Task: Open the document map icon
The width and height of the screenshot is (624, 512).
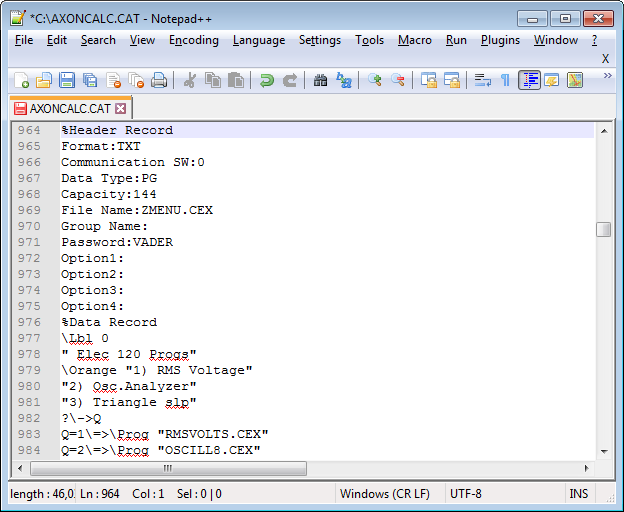Action: click(x=575, y=80)
